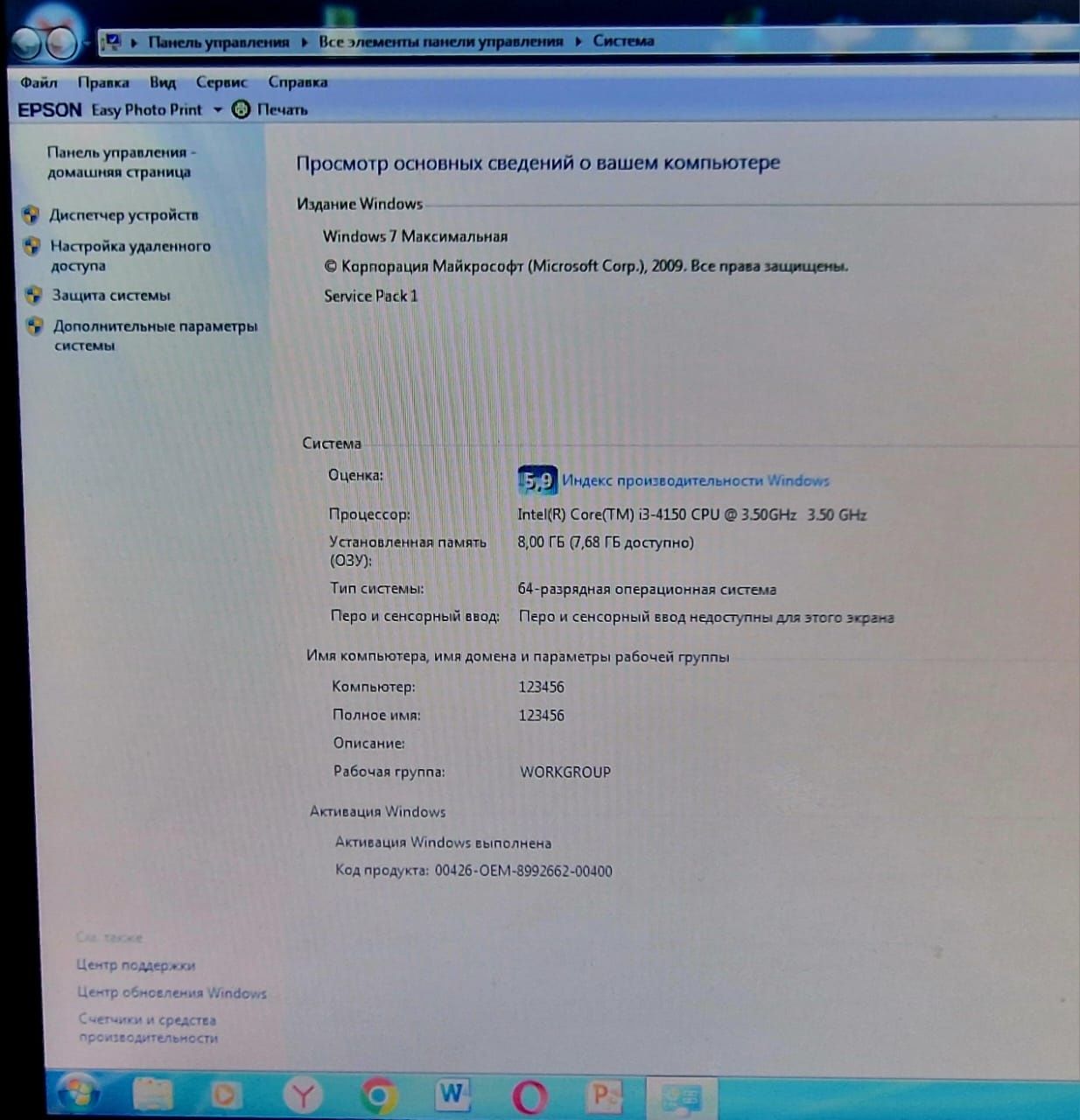Expand arrow before Все элементы панели управления

click(x=305, y=42)
